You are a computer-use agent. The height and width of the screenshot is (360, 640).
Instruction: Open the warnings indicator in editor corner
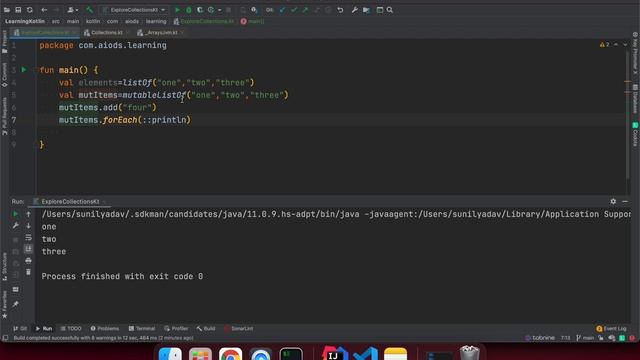(x=604, y=44)
